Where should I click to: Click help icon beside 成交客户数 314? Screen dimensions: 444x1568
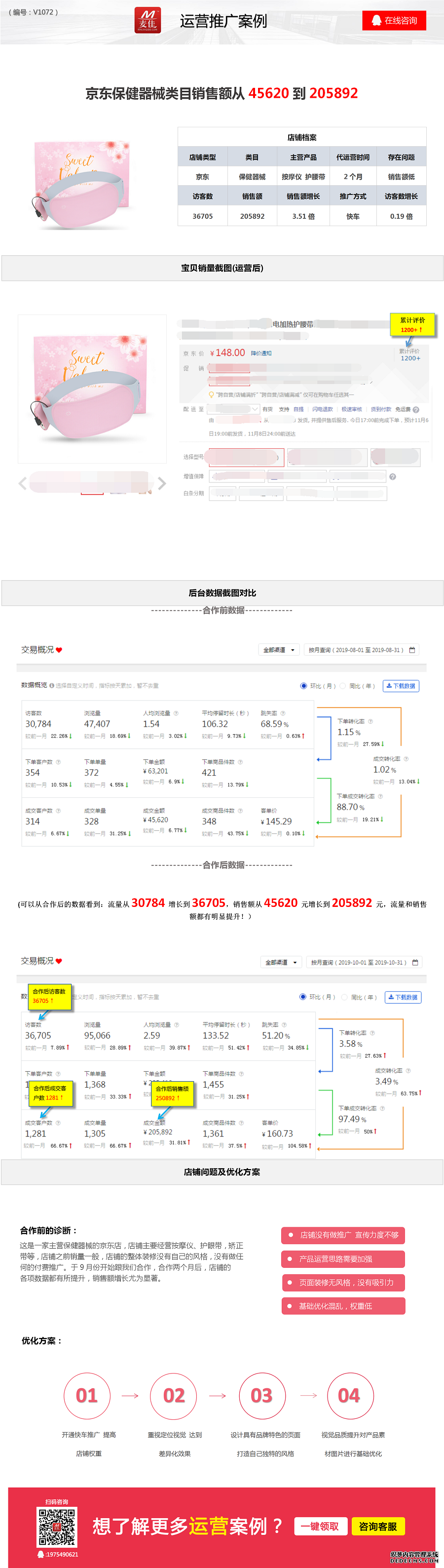[58, 811]
